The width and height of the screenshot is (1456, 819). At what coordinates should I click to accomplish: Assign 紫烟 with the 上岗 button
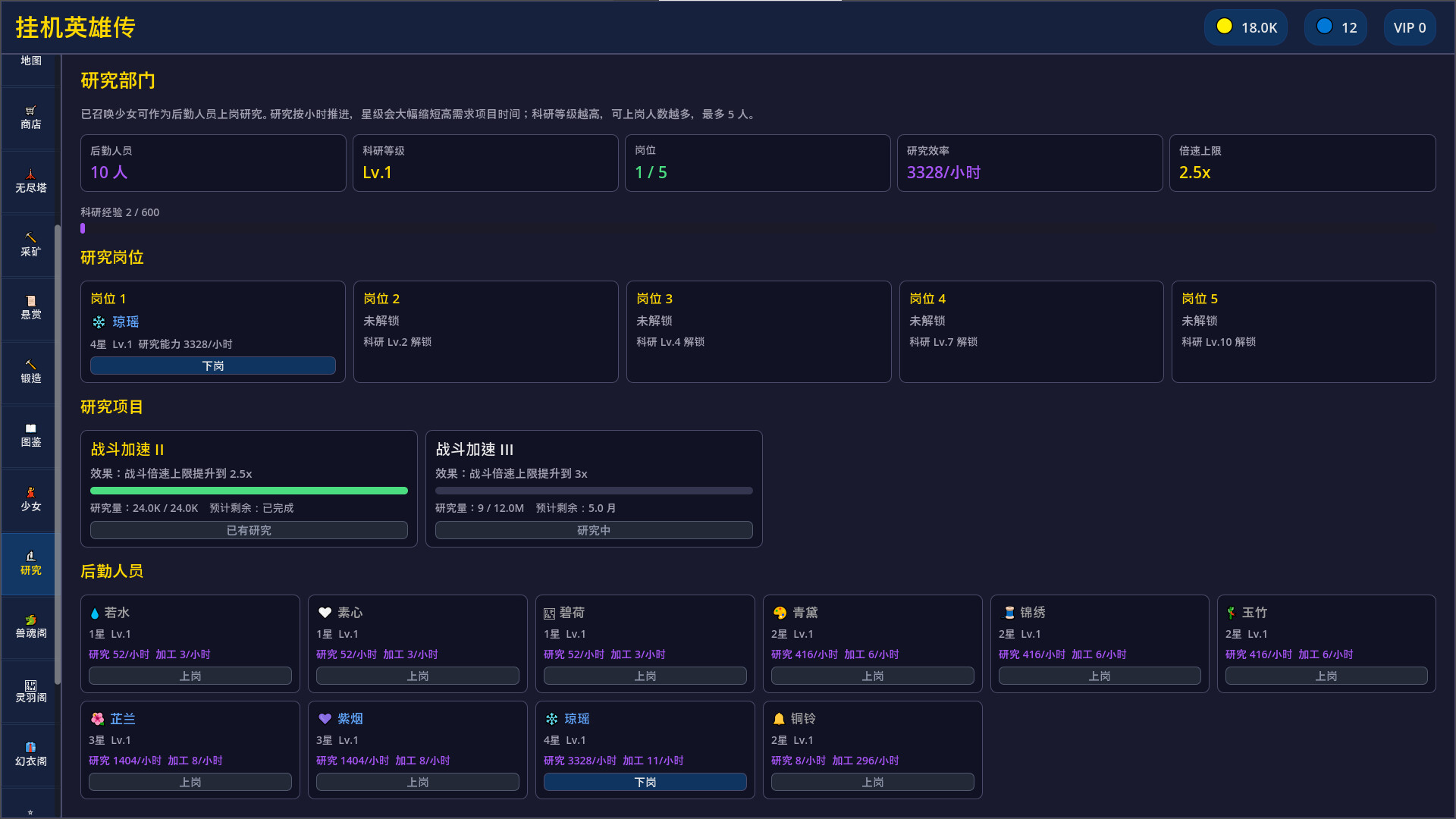click(417, 782)
